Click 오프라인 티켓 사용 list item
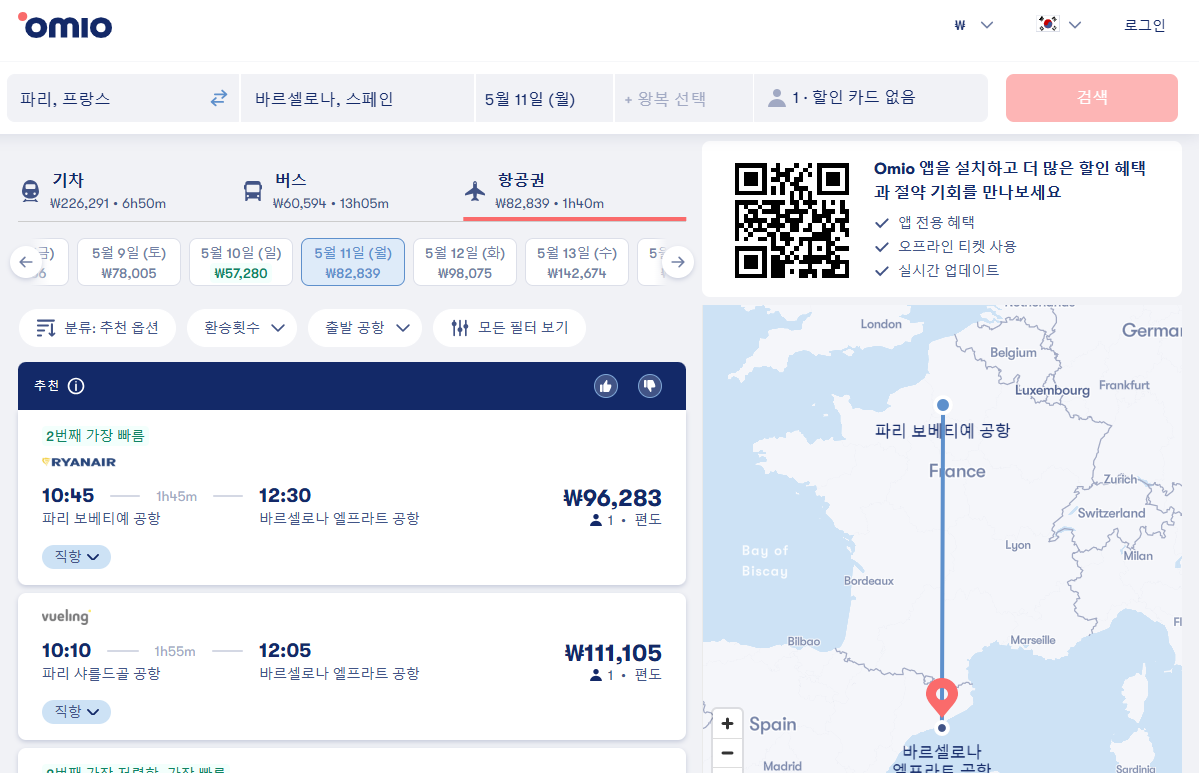This screenshot has width=1199, height=773. (957, 246)
